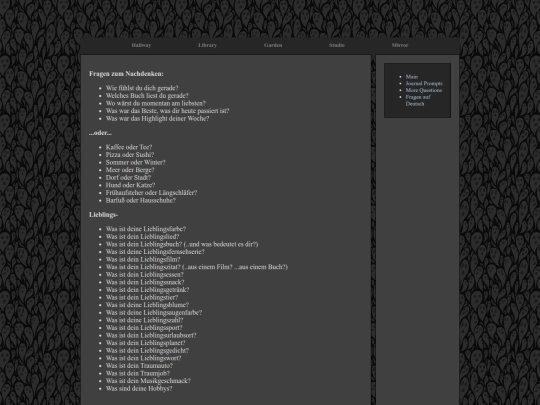Click 'Was ist deine Lieblingsaugenfarbe?'
540x405 pixels.
point(154,312)
